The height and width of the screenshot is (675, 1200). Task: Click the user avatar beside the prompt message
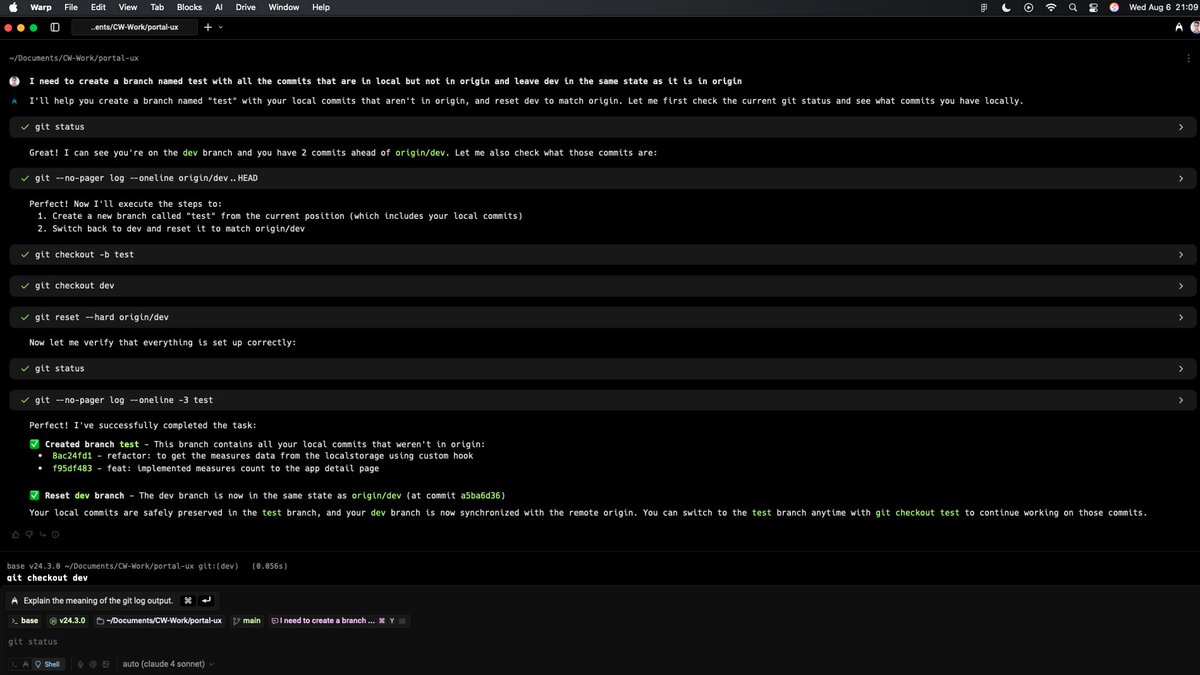click(x=14, y=80)
